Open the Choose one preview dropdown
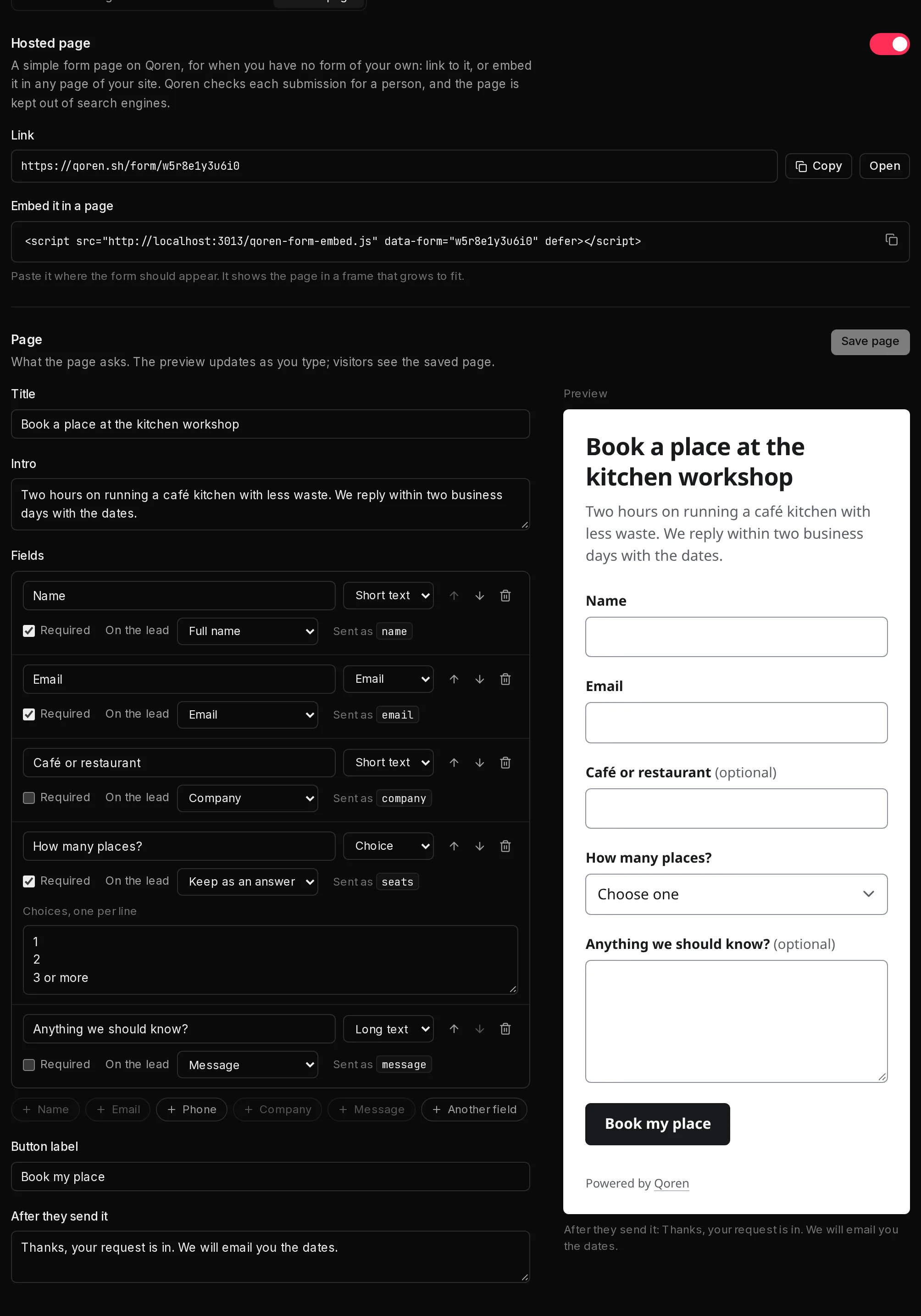921x1316 pixels. coord(736,894)
